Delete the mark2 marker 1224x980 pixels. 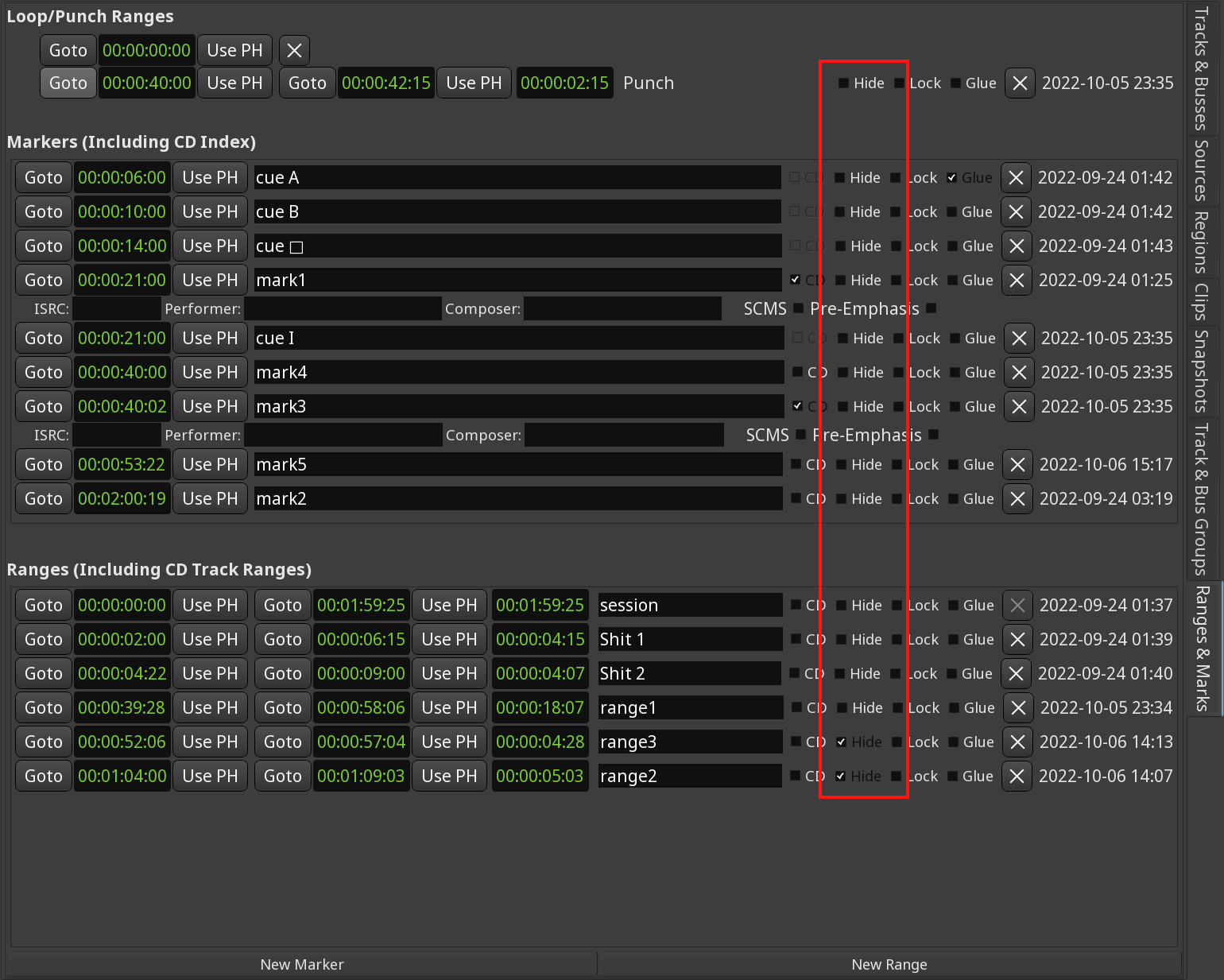pyautogui.click(x=1017, y=498)
